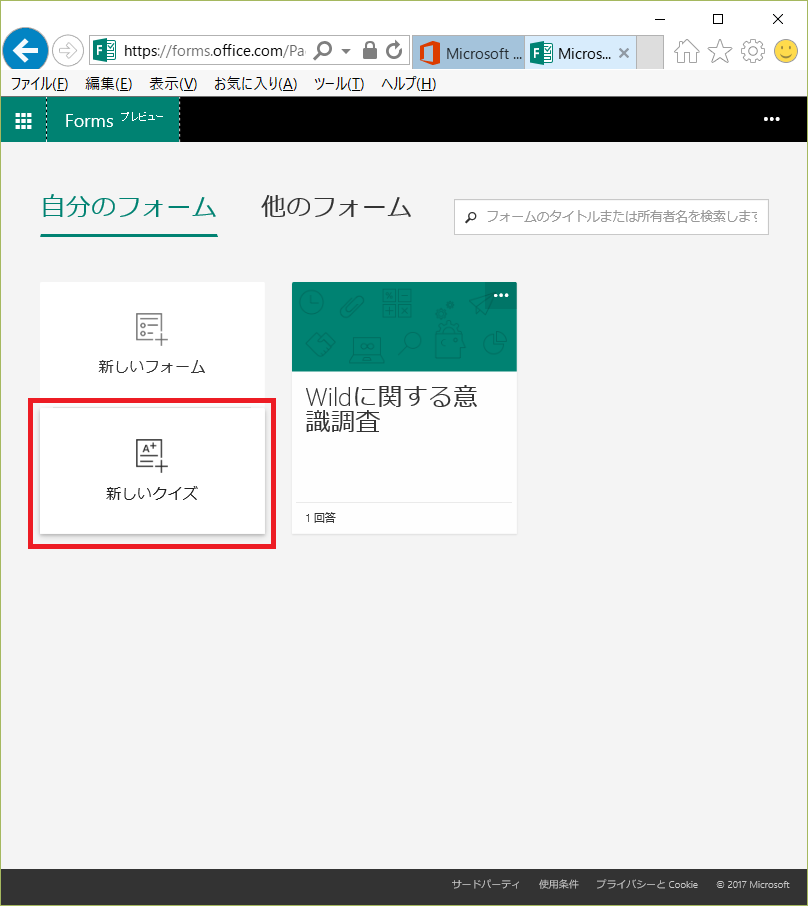This screenshot has height=906, width=808.
Task: Click the Wild form green thumbnail banner
Action: [x=404, y=326]
